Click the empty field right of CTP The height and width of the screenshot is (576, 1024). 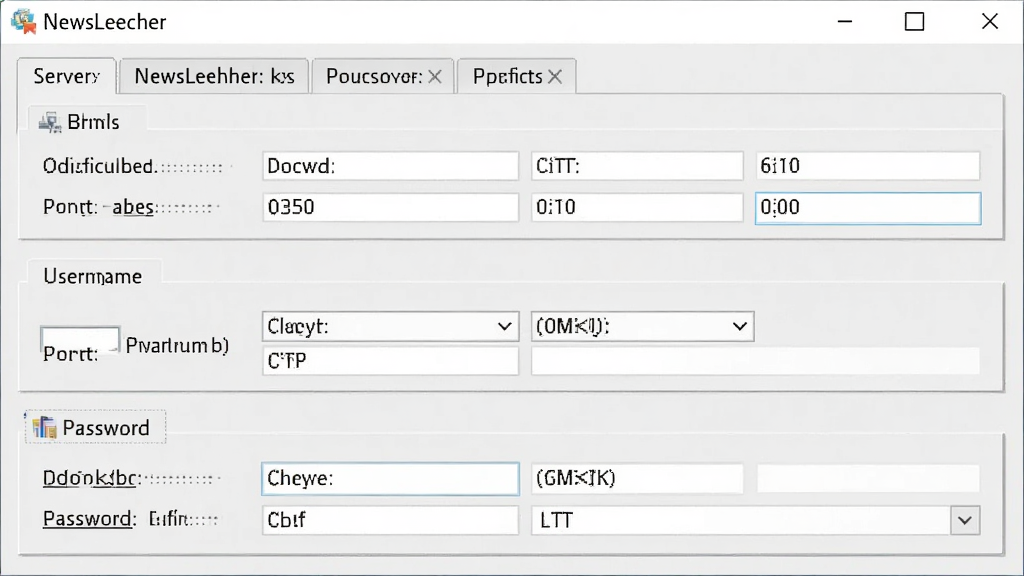pyautogui.click(x=756, y=361)
